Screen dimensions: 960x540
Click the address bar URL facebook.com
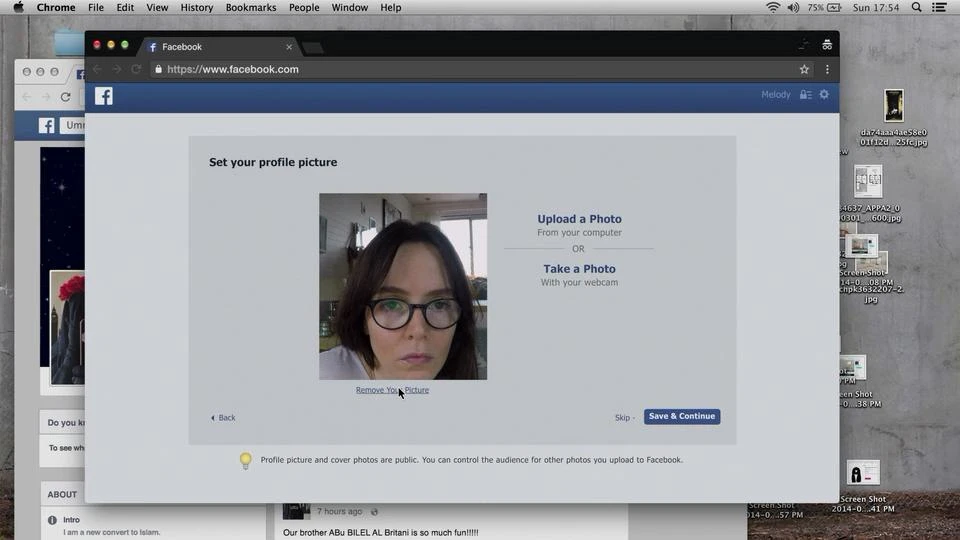click(x=233, y=69)
